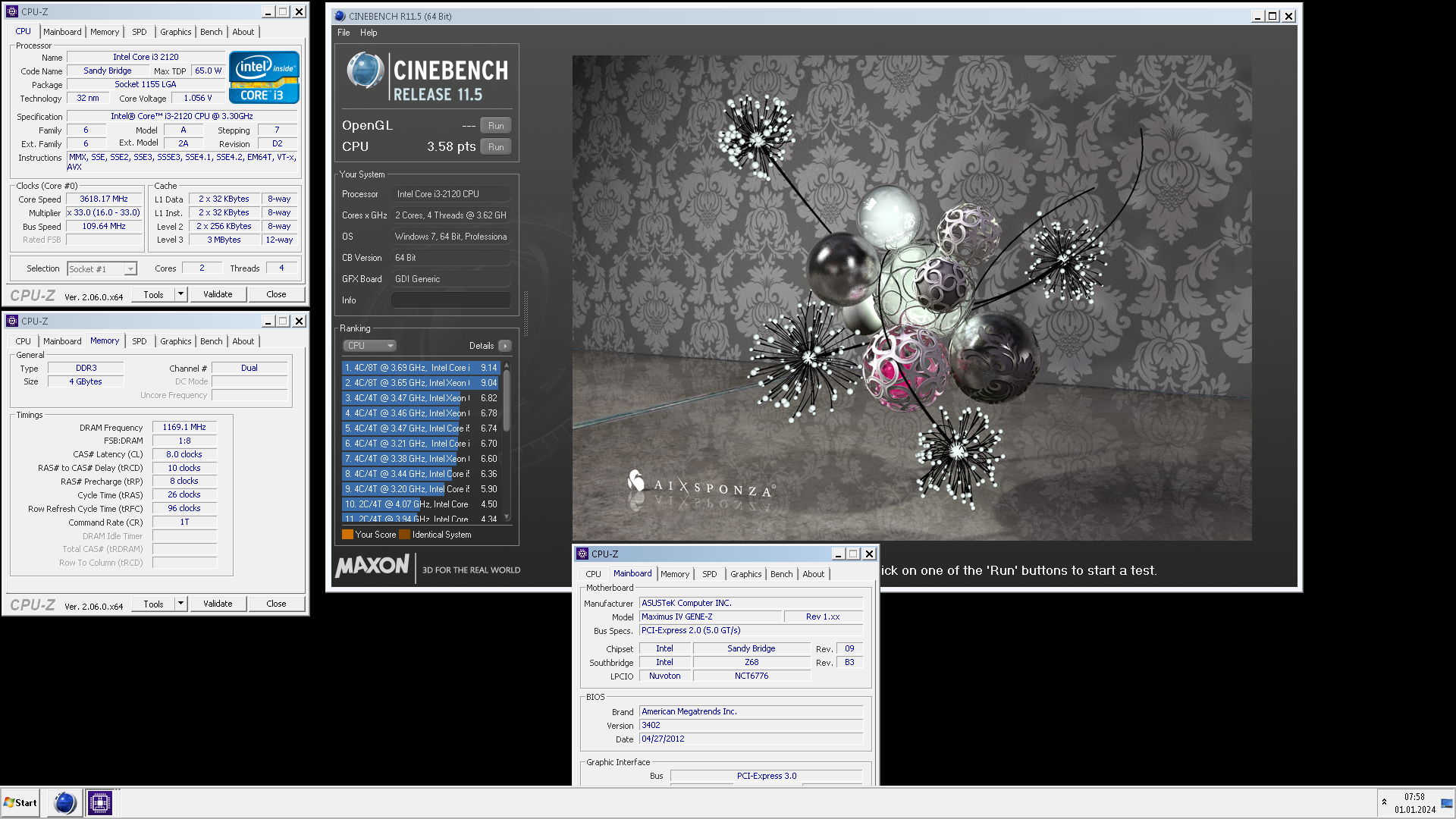Click CPU-Z title icon in Memory window
The image size is (1456, 819).
click(x=12, y=321)
